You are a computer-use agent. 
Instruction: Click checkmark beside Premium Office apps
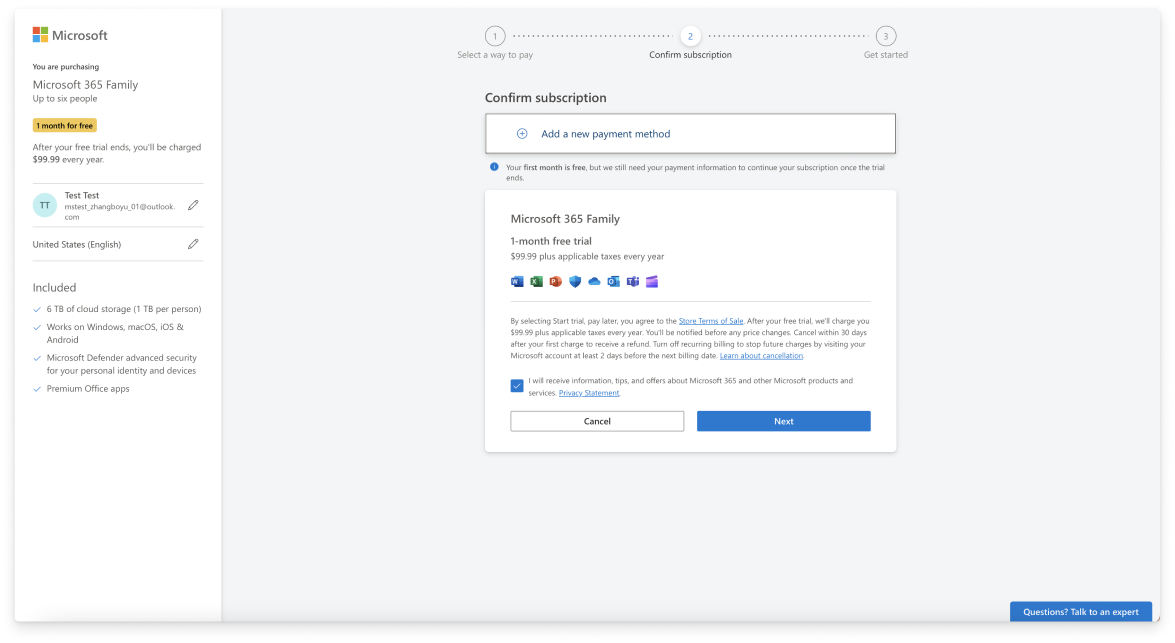click(x=37, y=389)
